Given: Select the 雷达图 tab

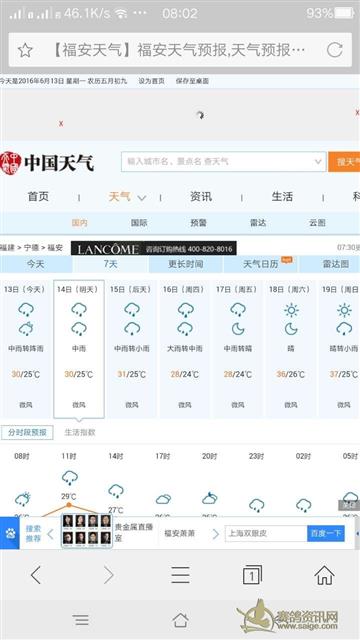Looking at the screenshot, I should click(336, 264).
